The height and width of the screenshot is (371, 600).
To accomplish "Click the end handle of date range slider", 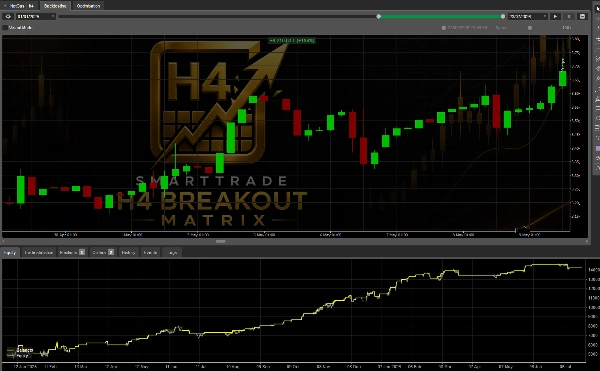I will (x=503, y=16).
